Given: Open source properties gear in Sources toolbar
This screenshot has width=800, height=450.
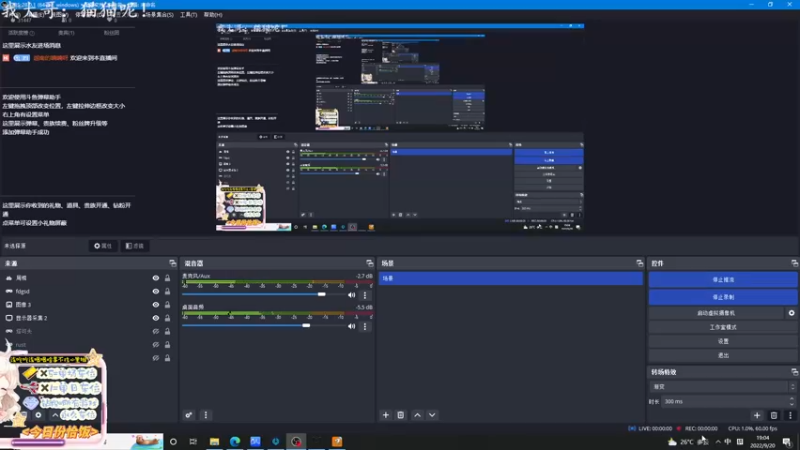Looking at the screenshot, I should [38, 415].
